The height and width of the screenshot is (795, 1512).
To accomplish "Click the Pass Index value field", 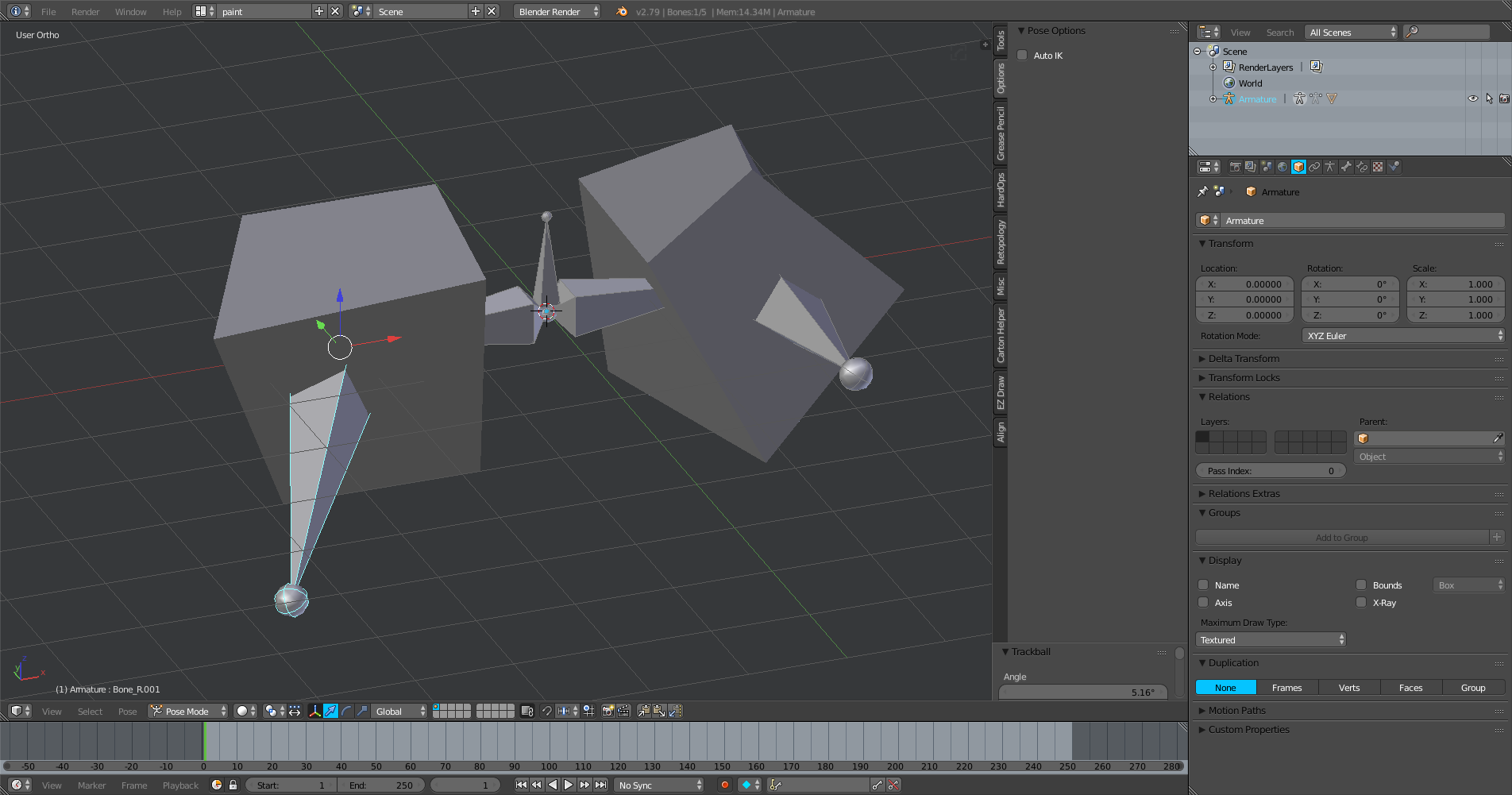I will (x=1271, y=471).
